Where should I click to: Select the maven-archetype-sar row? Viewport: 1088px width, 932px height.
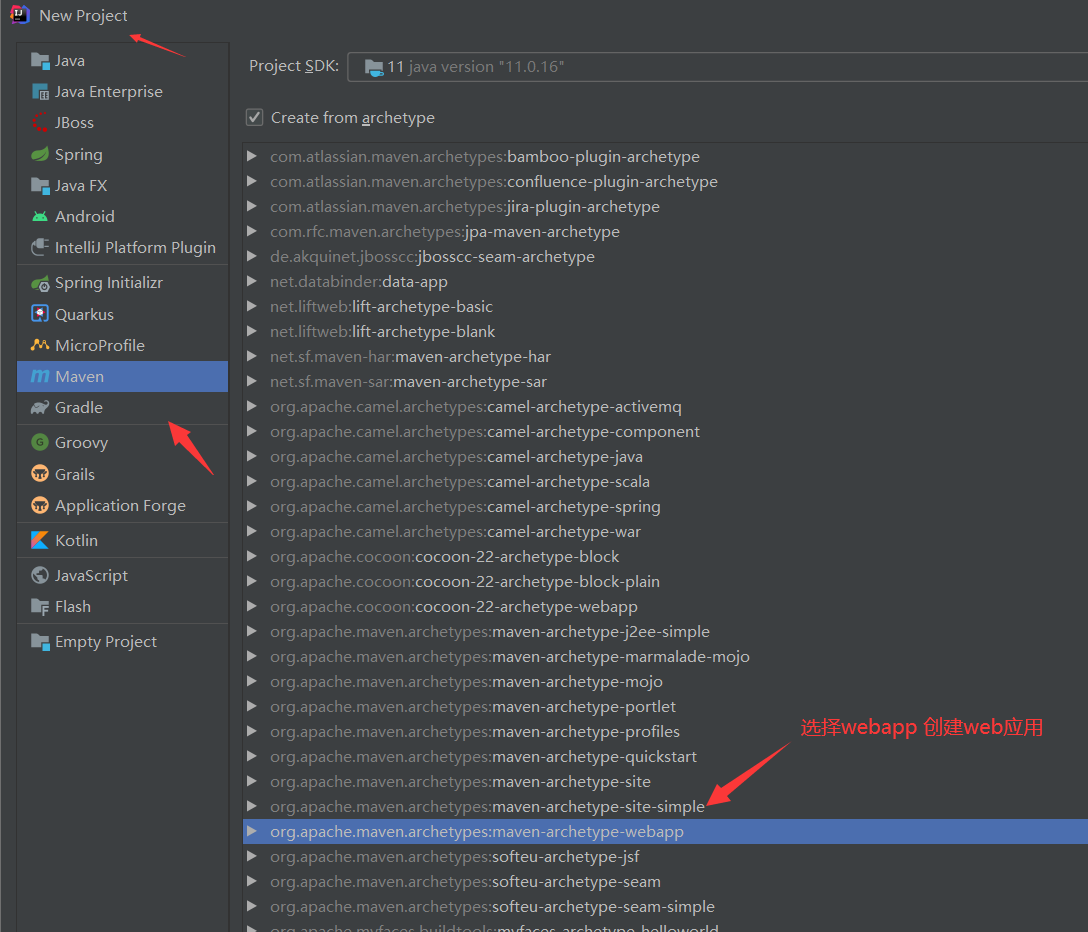coord(665,382)
